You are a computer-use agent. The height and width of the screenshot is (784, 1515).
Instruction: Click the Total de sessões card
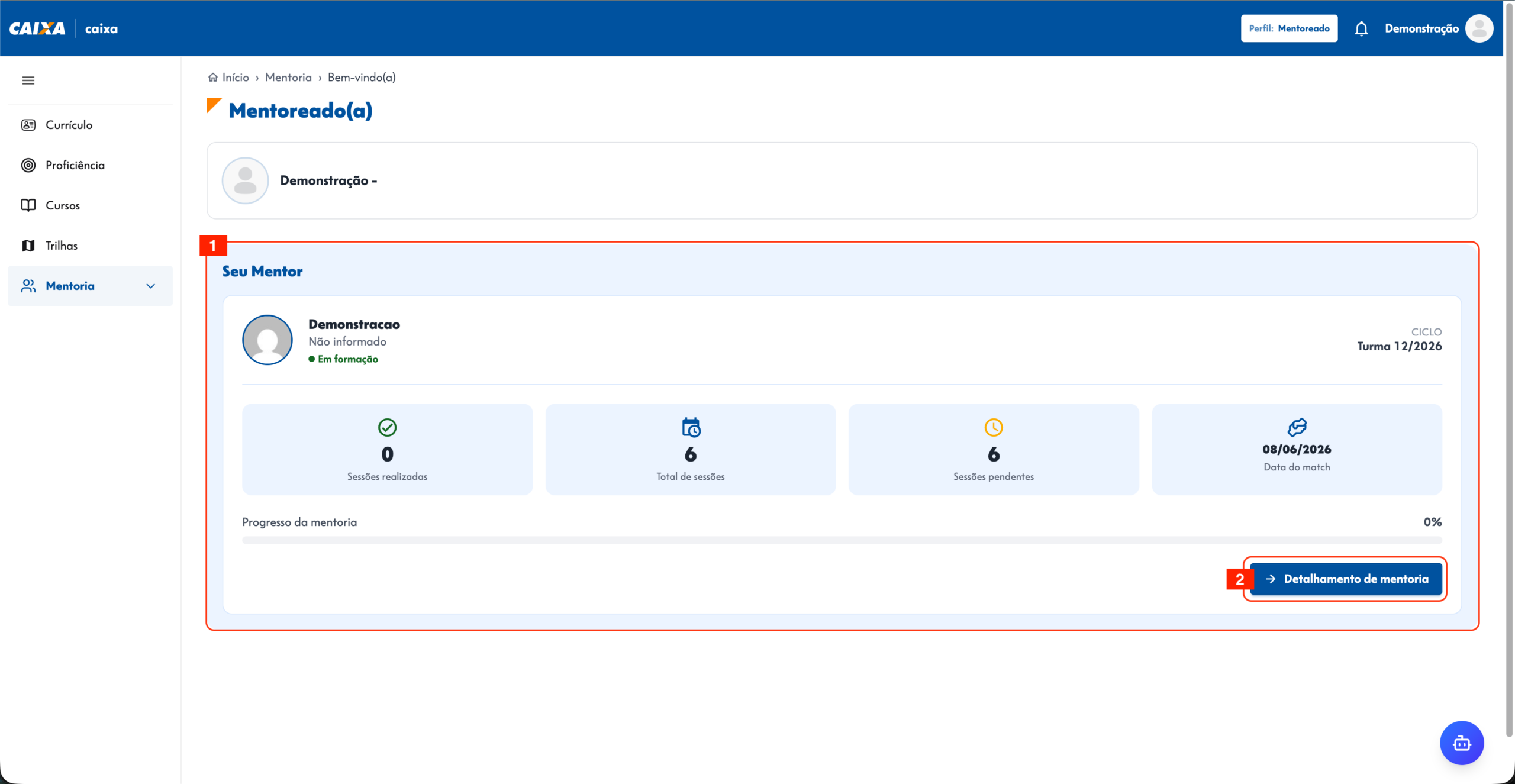[x=691, y=450]
